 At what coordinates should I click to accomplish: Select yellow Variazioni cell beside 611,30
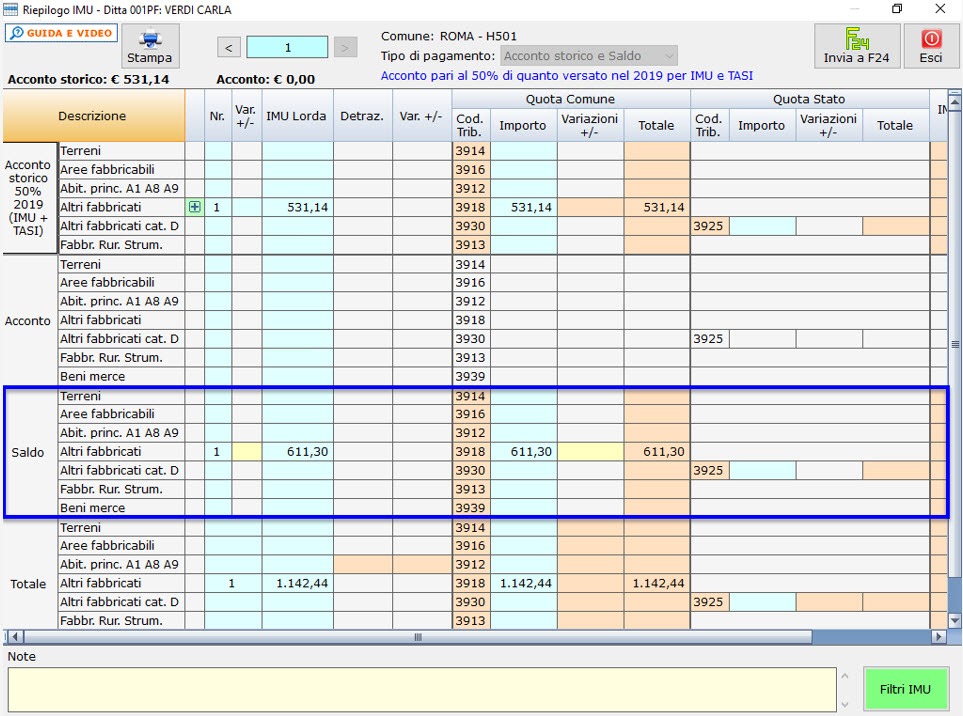pos(590,452)
